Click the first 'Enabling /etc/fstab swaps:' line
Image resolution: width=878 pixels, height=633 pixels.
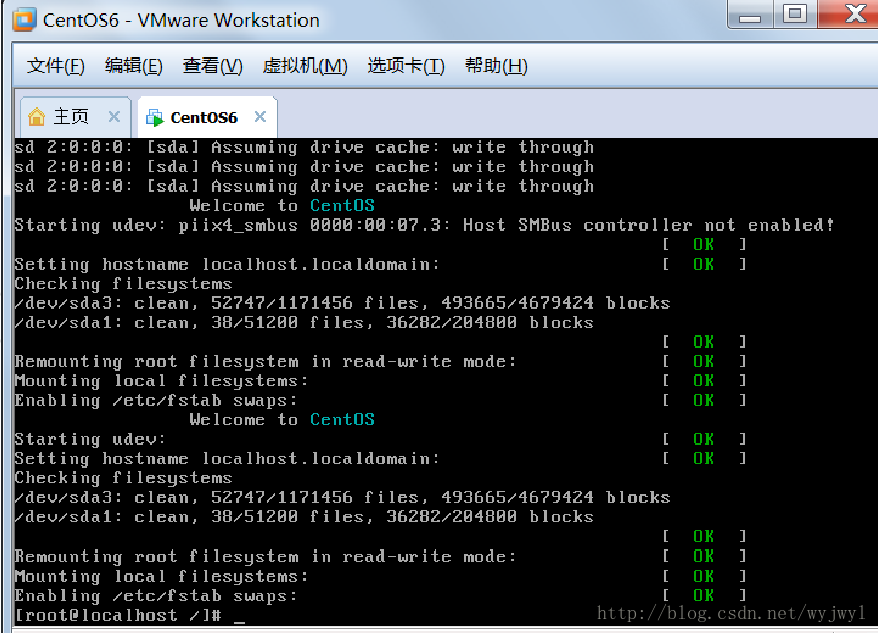pos(156,401)
